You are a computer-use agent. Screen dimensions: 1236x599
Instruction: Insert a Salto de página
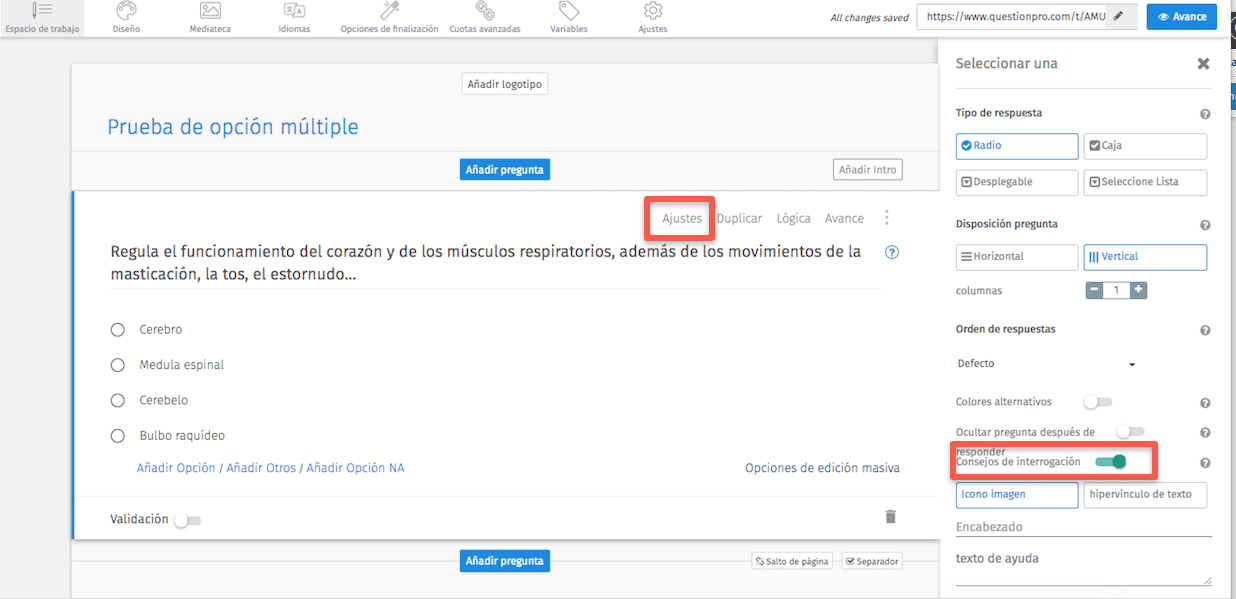tap(792, 561)
